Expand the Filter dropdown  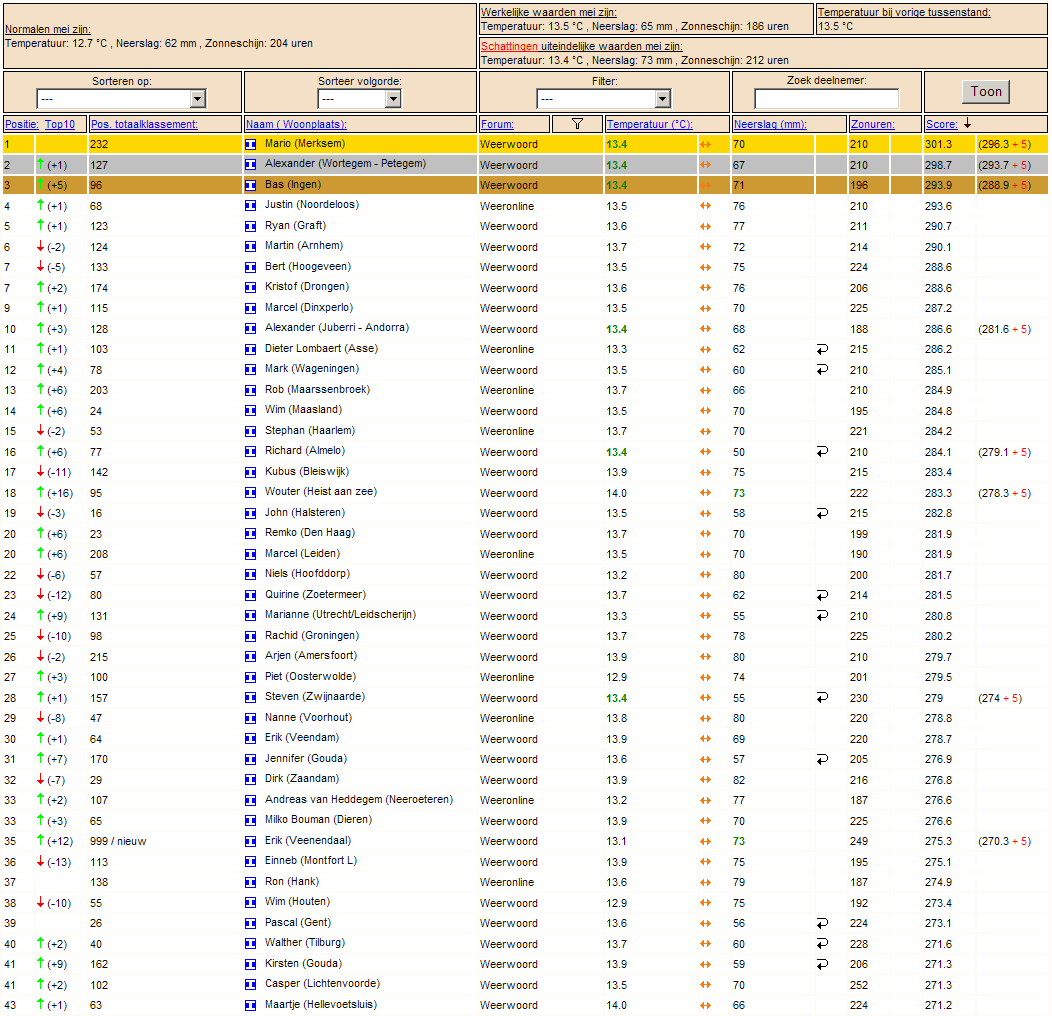pos(603,99)
